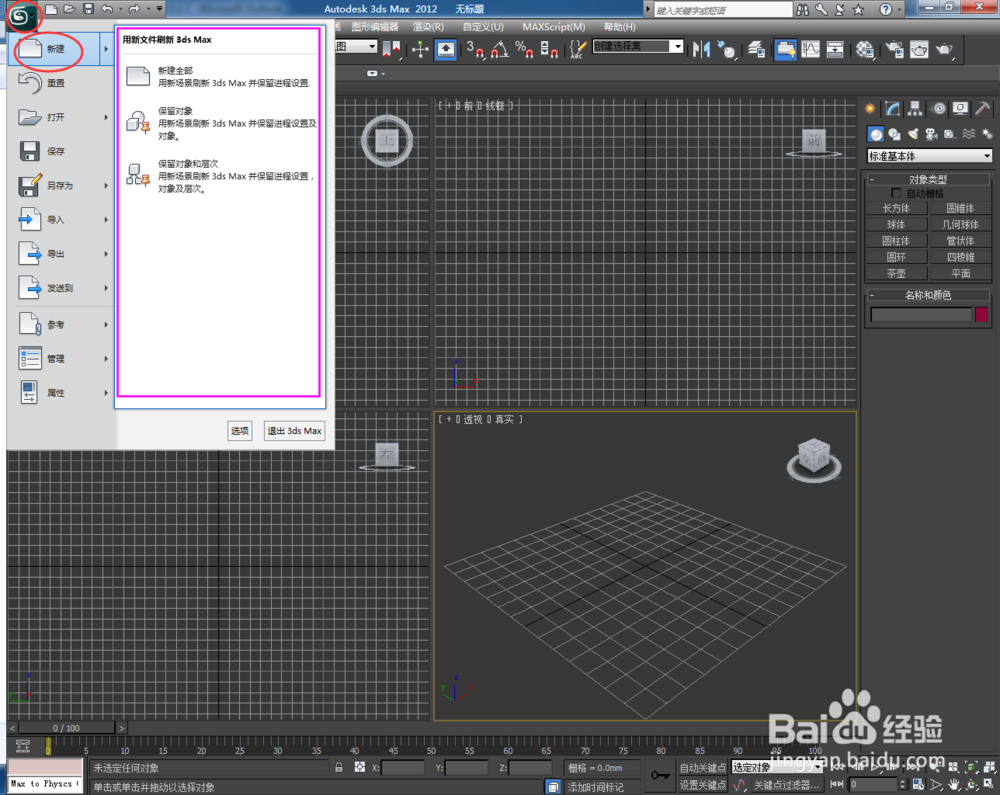Click the select and manipulate crosshair icon
The height and width of the screenshot is (795, 1000).
420,49
